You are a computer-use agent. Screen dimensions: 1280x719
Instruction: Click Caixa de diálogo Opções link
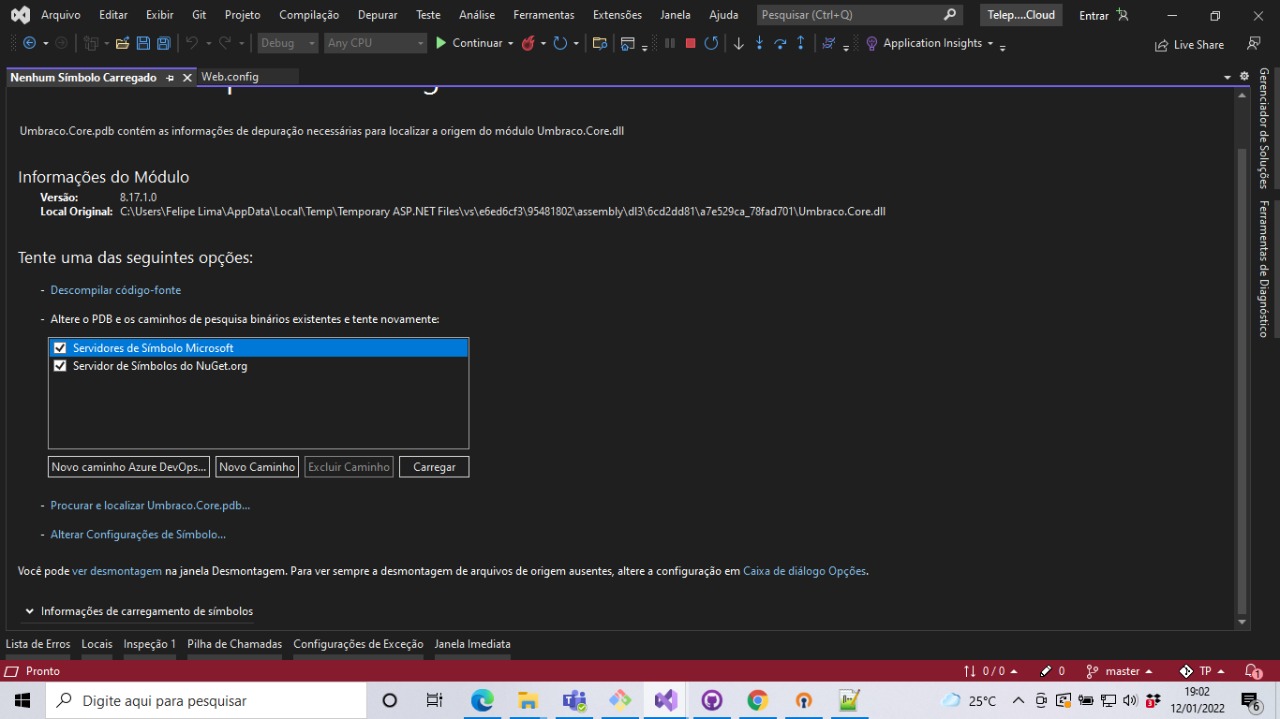(x=805, y=571)
